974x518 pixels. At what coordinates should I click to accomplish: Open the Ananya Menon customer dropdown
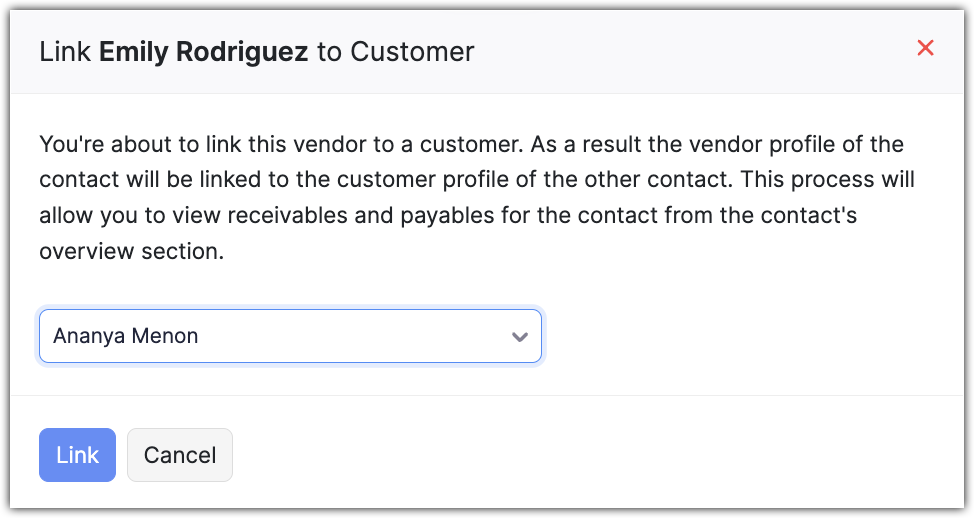(290, 336)
